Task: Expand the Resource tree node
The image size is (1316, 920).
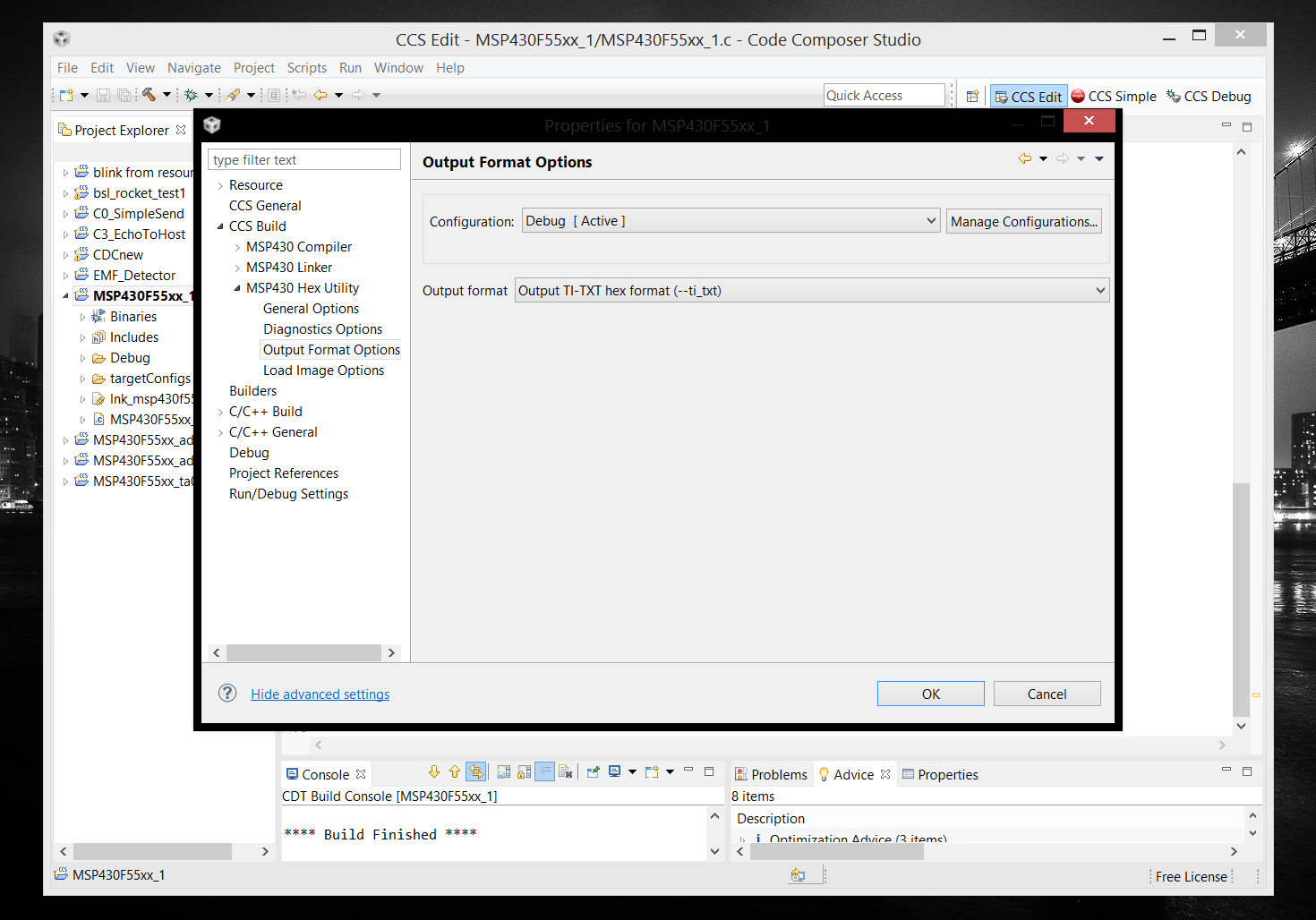Action: 220,185
